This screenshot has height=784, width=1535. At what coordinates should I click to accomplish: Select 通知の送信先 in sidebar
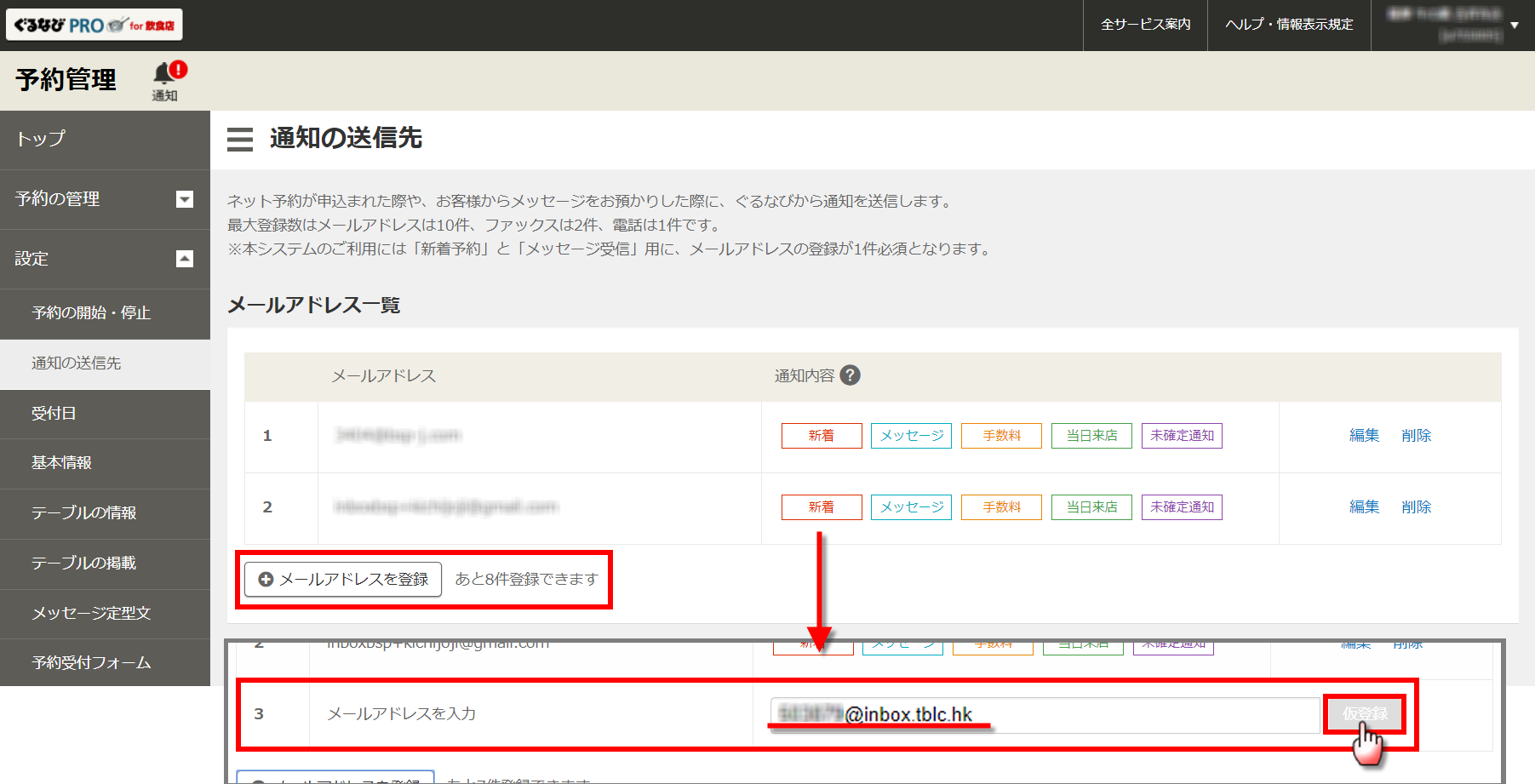105,363
